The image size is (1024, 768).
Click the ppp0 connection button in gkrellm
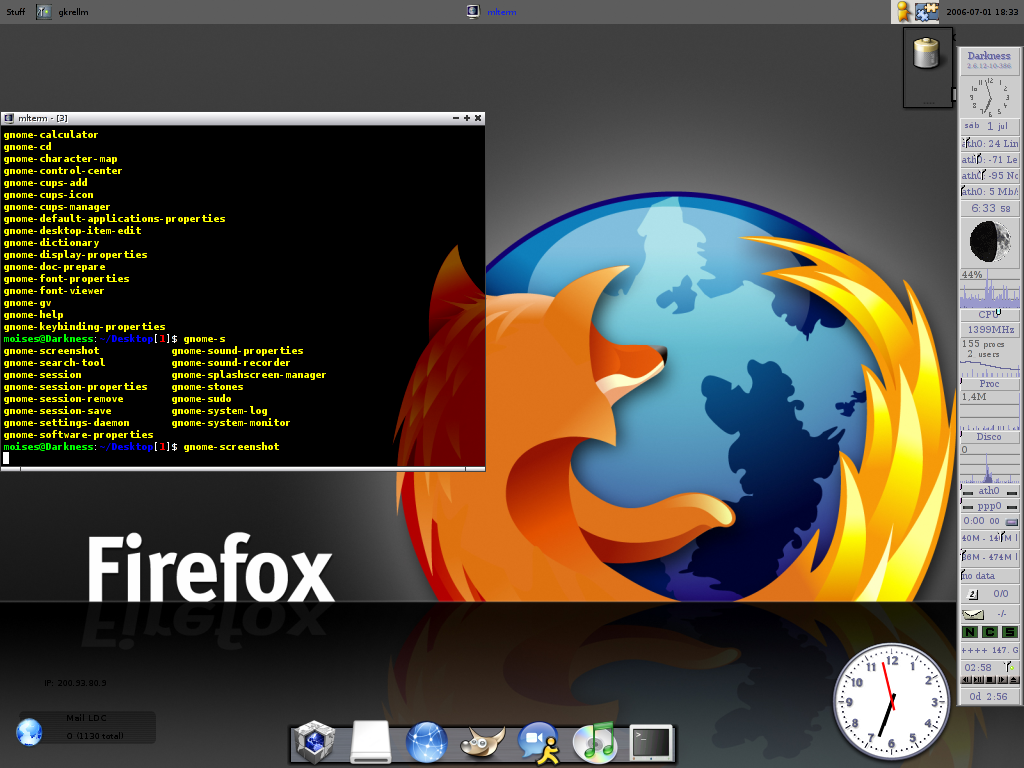tap(989, 506)
